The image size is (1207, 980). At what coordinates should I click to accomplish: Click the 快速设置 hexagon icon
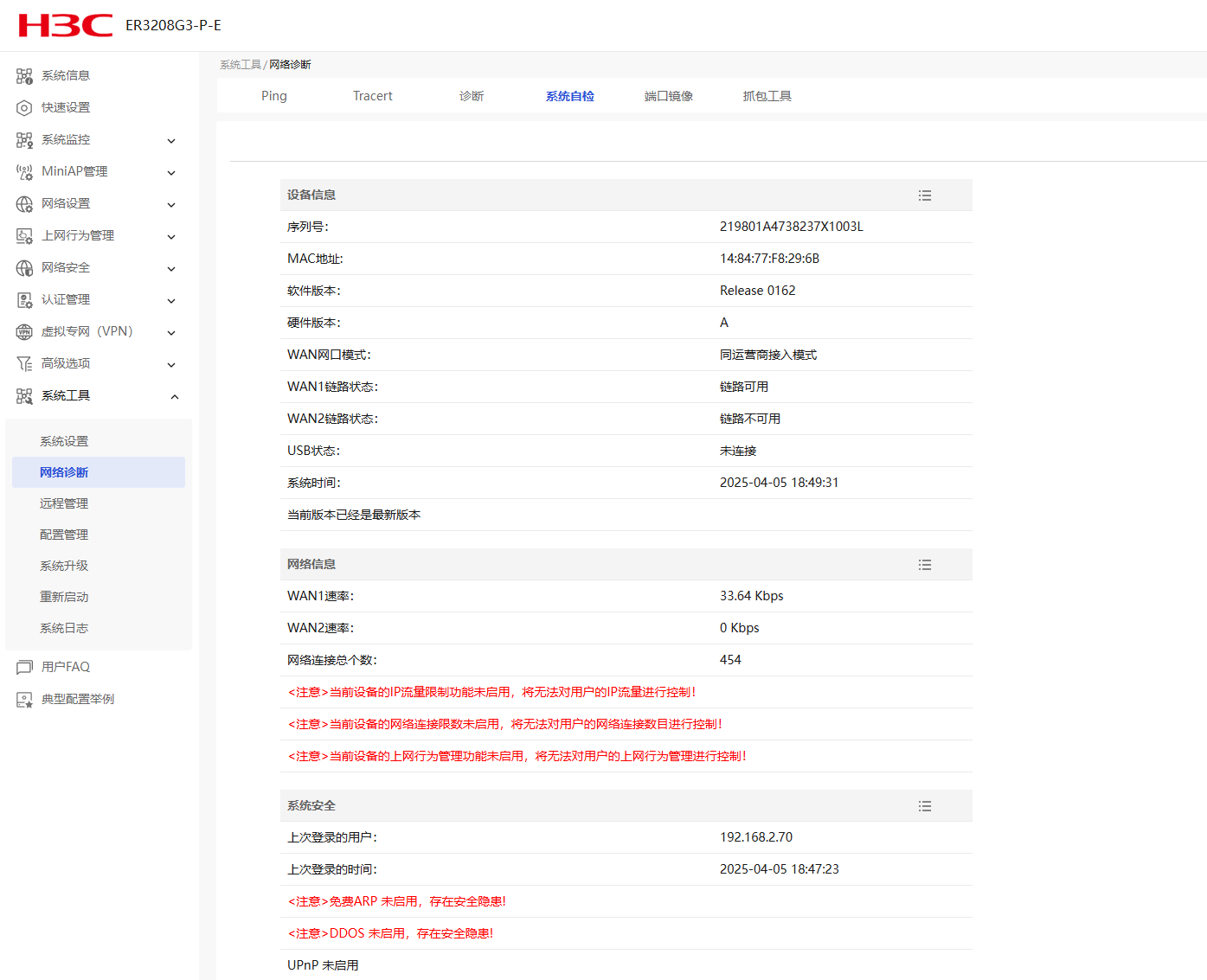(24, 108)
